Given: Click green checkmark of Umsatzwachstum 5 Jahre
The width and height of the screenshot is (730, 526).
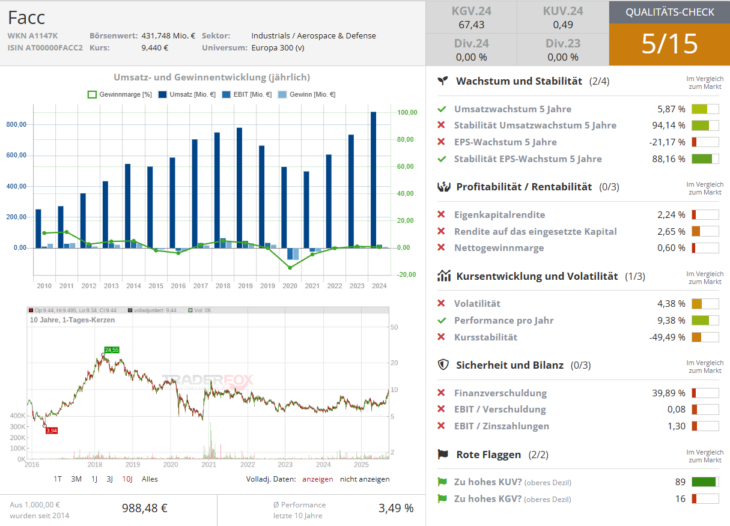Looking at the screenshot, I should [x=442, y=109].
